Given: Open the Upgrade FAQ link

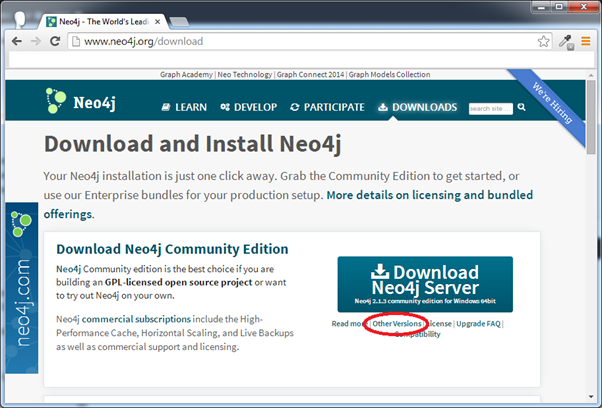Looking at the screenshot, I should pyautogui.click(x=478, y=324).
